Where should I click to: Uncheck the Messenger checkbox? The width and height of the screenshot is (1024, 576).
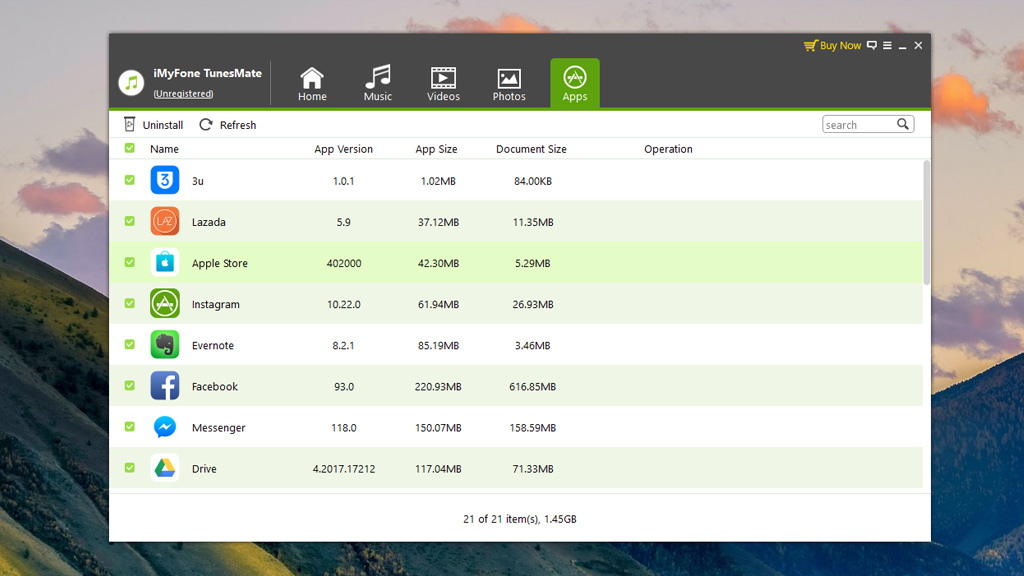130,427
